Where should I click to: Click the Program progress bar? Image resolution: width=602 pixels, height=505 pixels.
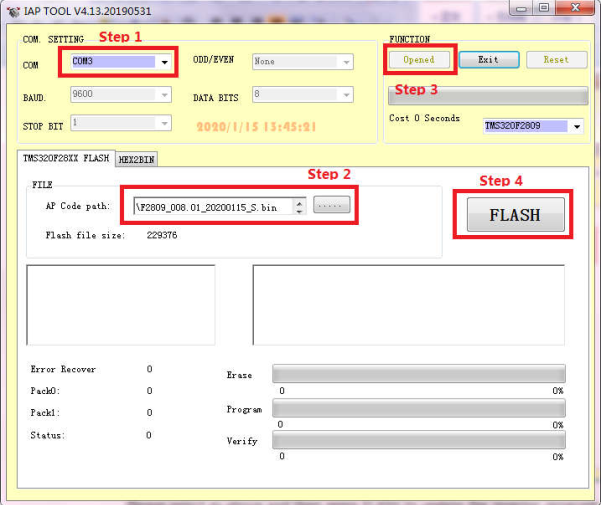point(419,408)
